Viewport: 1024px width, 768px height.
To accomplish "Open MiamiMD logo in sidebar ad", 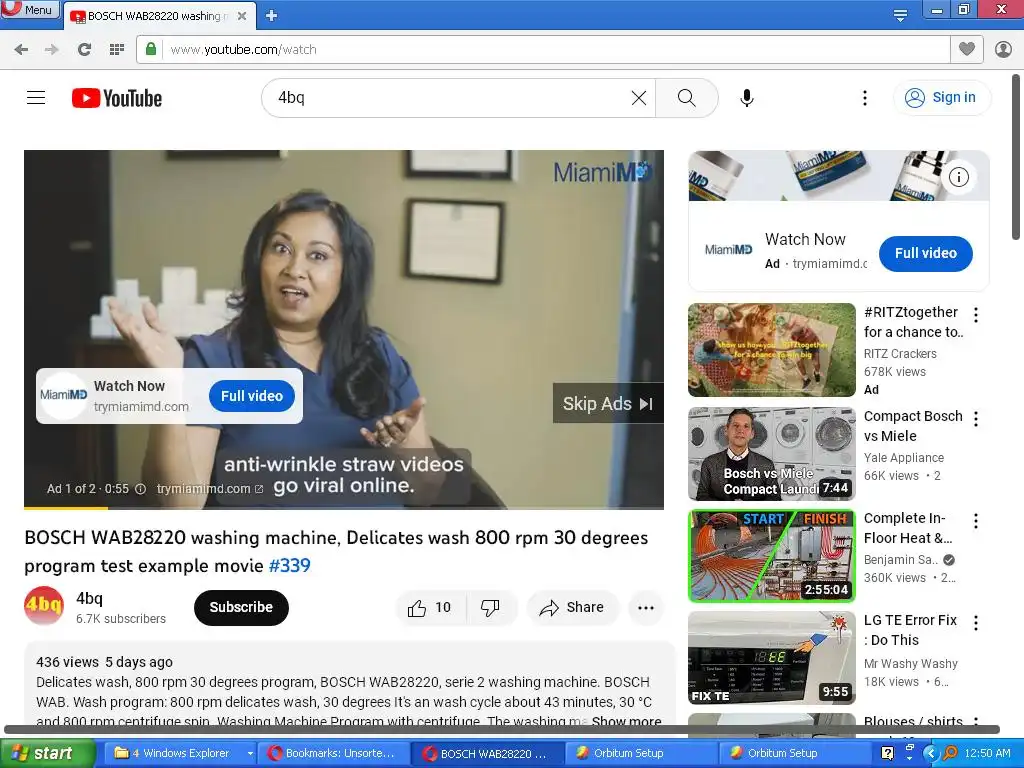I will pyautogui.click(x=729, y=249).
